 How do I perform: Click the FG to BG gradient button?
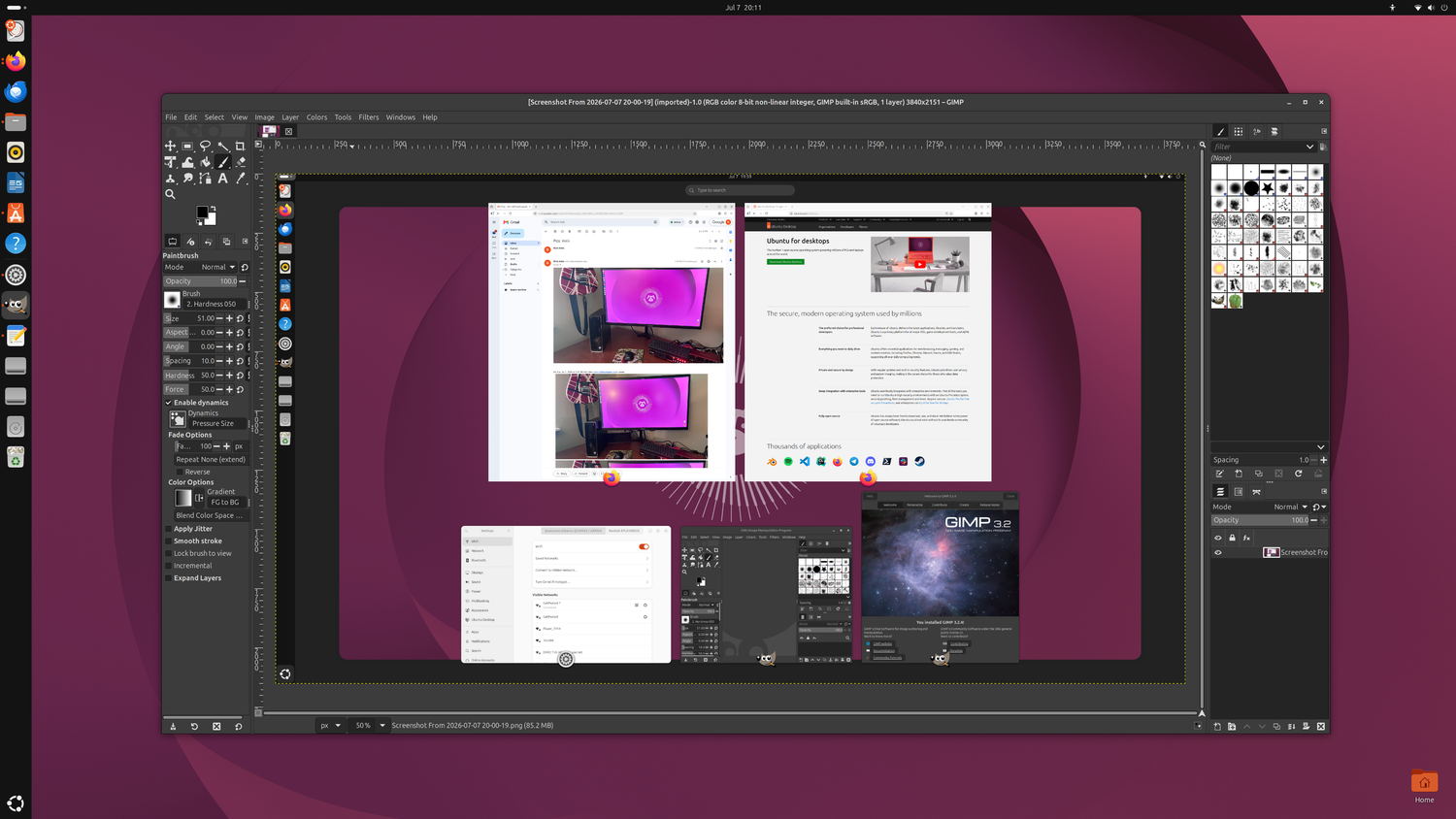225,502
